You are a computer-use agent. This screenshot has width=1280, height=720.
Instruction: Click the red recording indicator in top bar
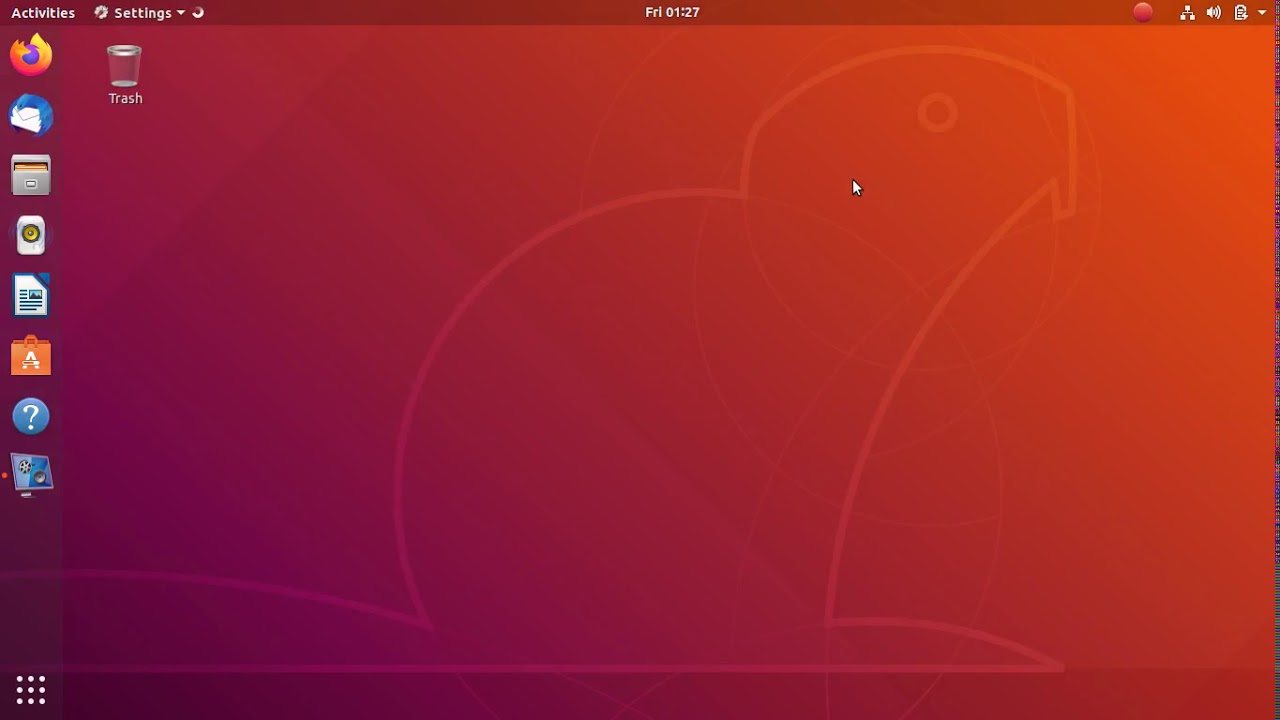tap(1143, 12)
